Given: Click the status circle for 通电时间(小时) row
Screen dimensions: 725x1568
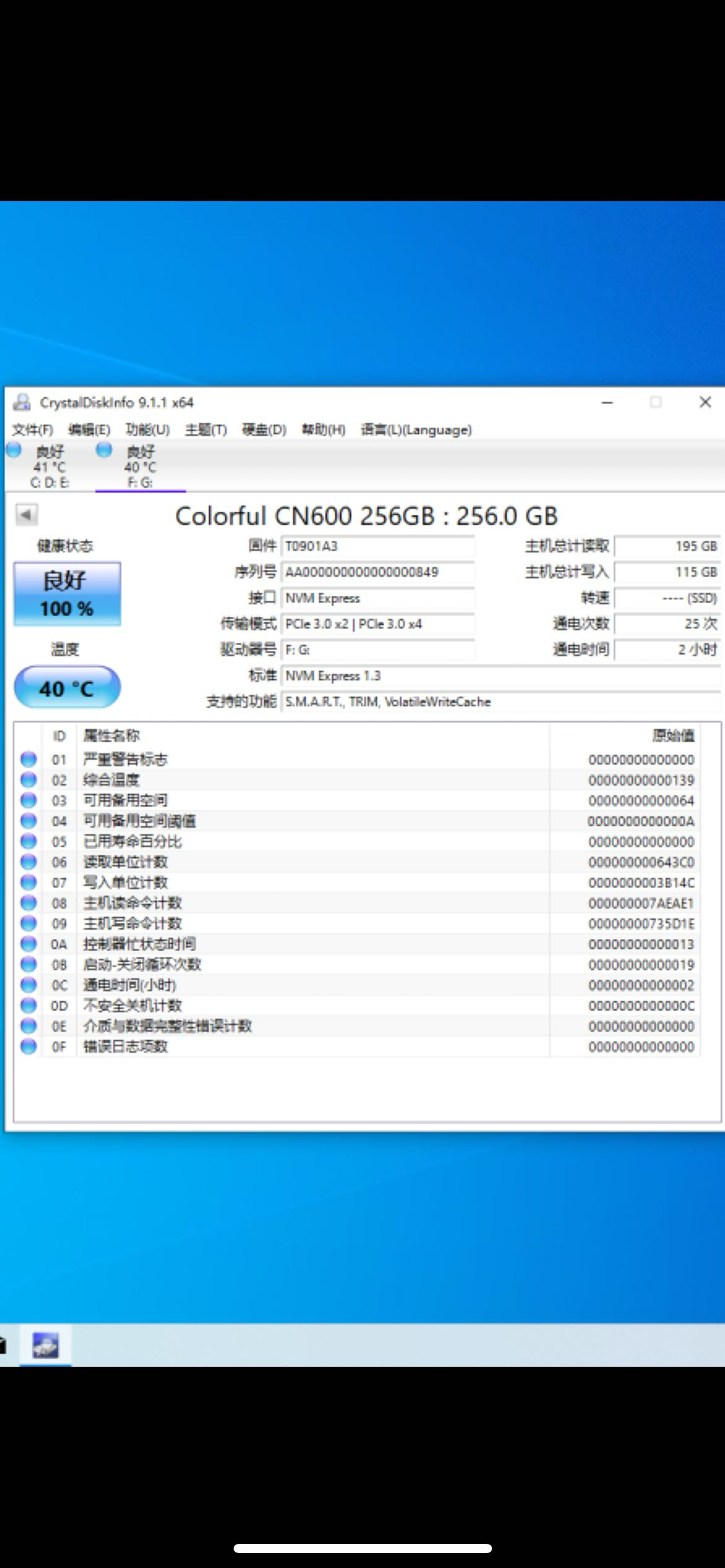Looking at the screenshot, I should (x=29, y=985).
